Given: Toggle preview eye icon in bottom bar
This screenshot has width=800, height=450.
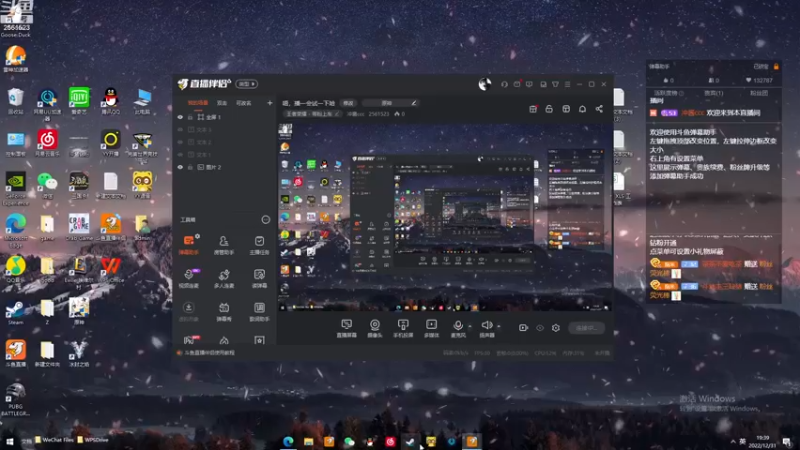Looking at the screenshot, I should click(x=540, y=328).
